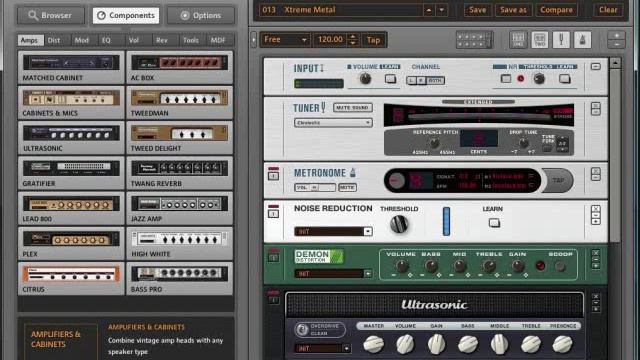Choose the Twang Reverb amp
The height and width of the screenshot is (360, 640).
[180, 173]
